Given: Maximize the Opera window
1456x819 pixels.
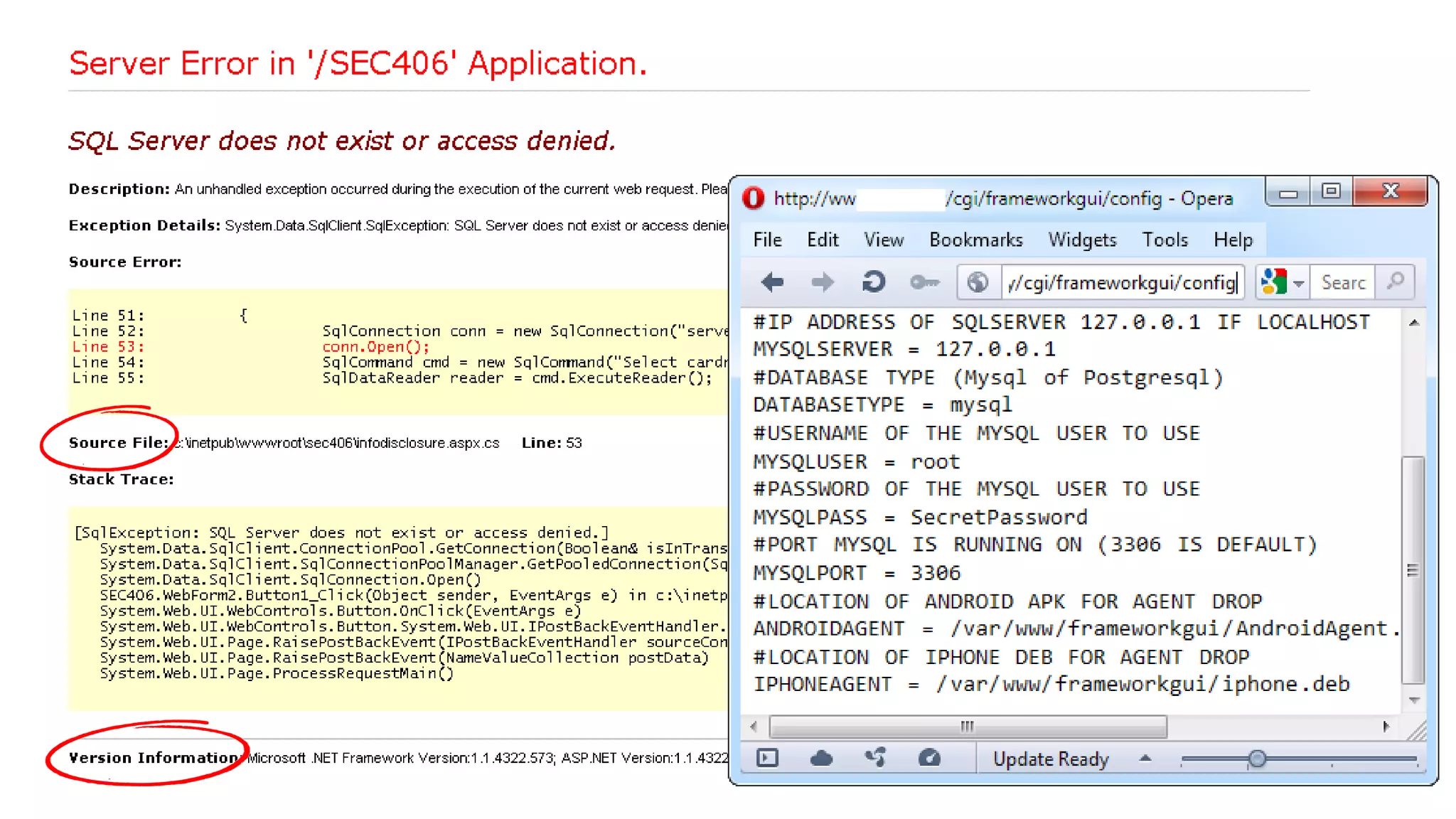Looking at the screenshot, I should (x=1331, y=192).
